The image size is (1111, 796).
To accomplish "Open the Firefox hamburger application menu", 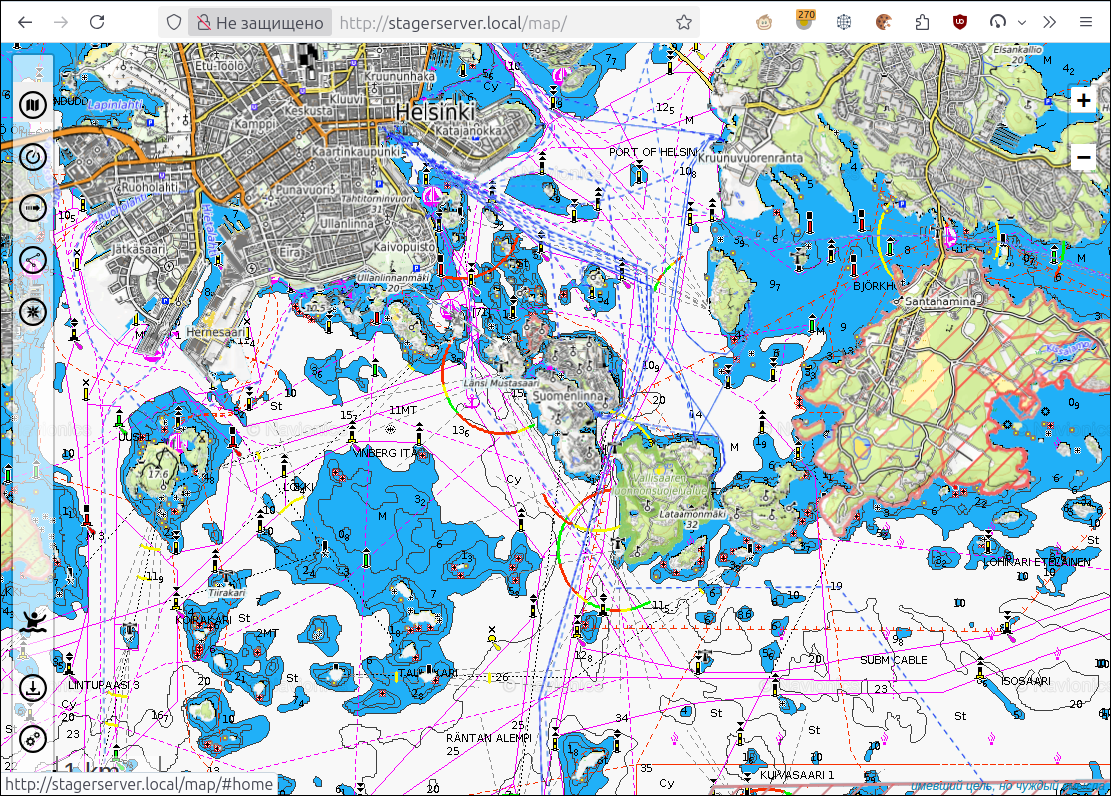I will (x=1085, y=22).
